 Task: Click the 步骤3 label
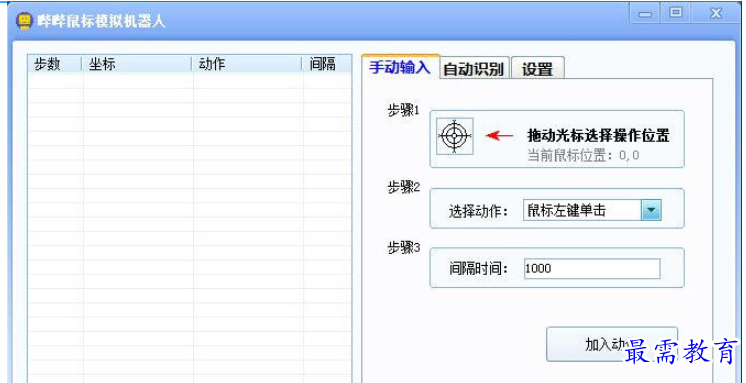click(x=403, y=248)
